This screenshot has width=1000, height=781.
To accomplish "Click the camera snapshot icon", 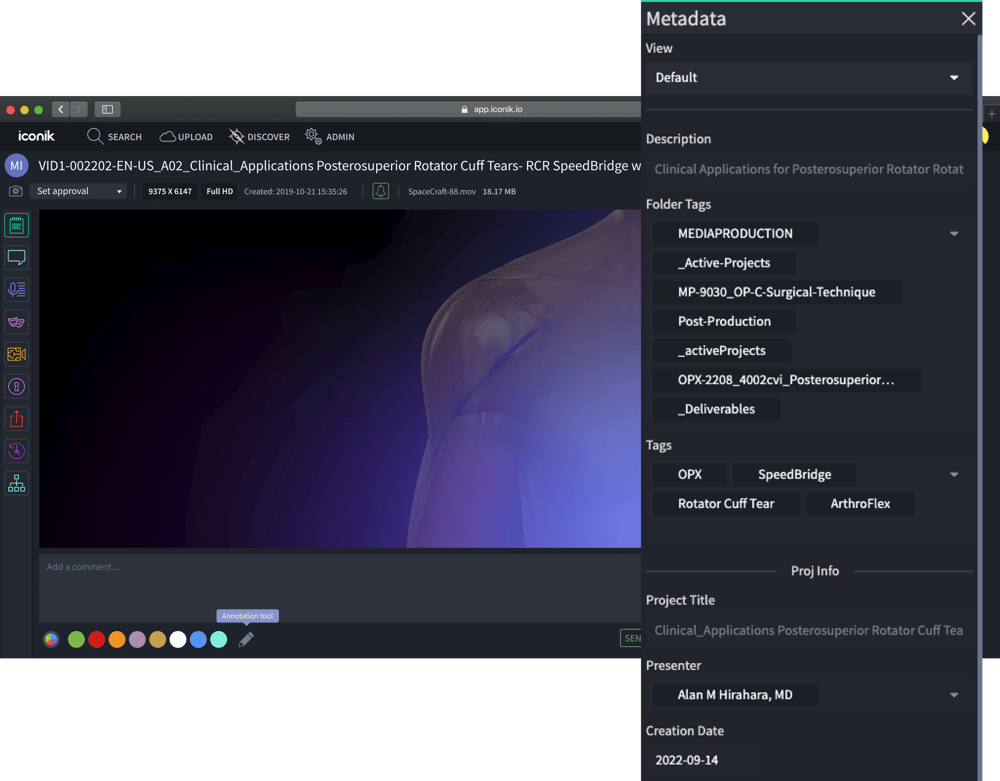I will click(x=16, y=191).
